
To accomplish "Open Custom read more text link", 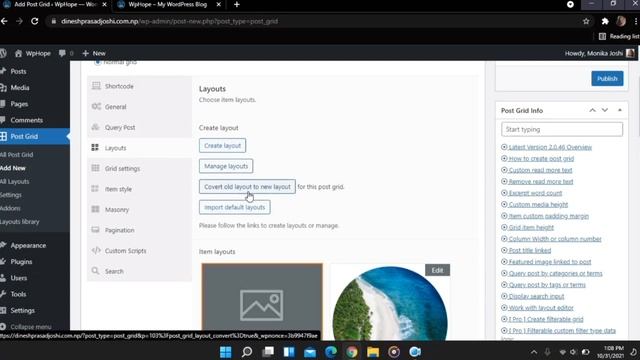I will point(540,170).
